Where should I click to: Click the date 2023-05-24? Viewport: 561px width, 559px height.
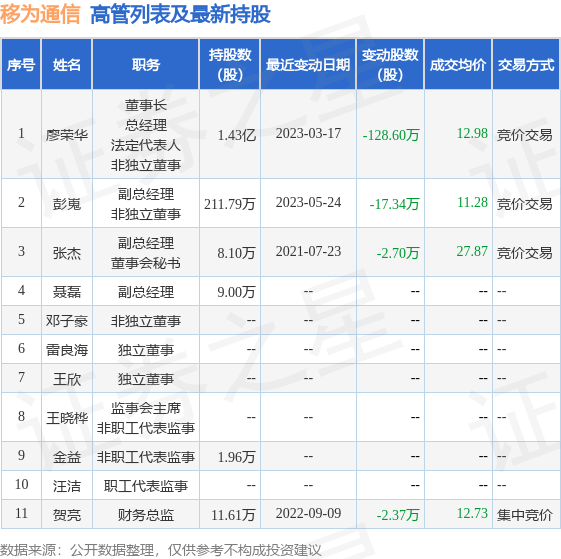[x=308, y=203]
